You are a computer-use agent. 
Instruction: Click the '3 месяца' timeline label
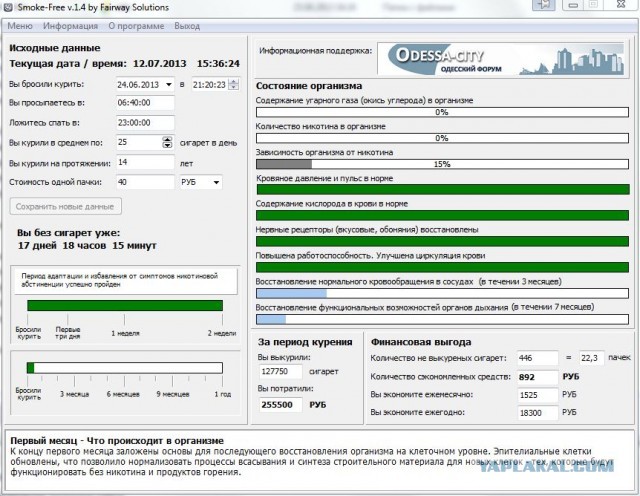point(74,394)
